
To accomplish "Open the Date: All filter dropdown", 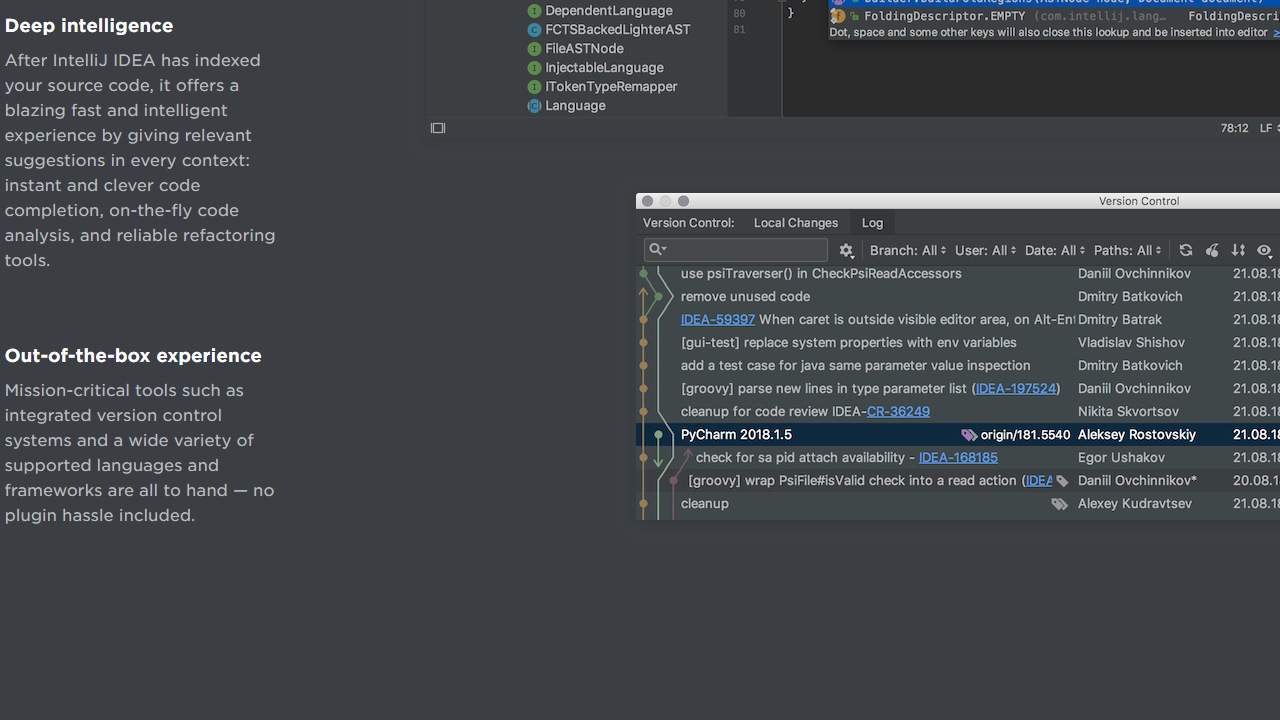I will coord(1053,250).
